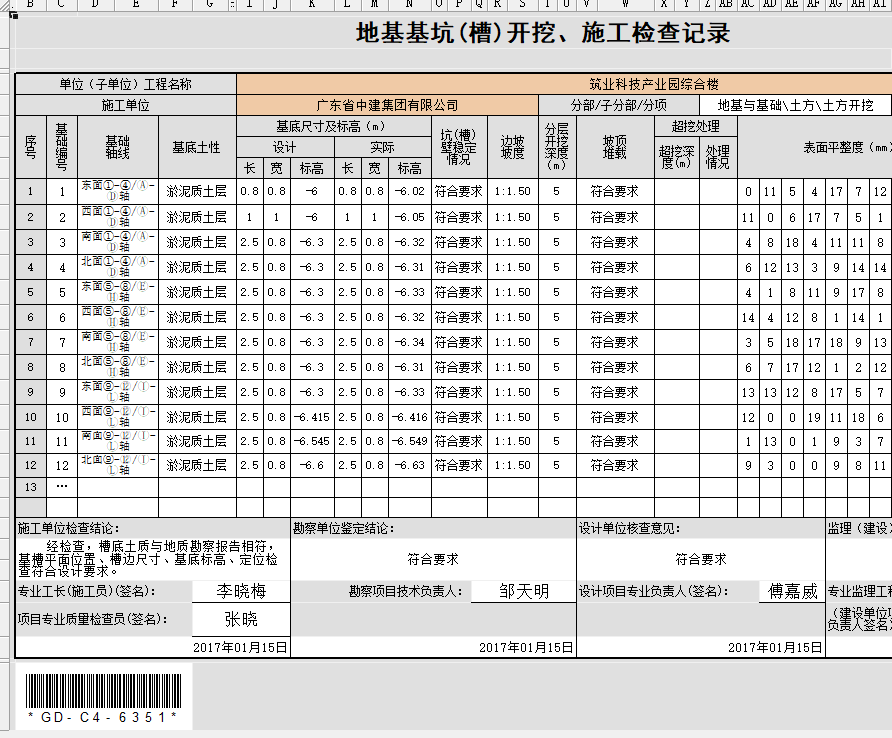Click the 项目专业质量检查员(签名) label

[x=93, y=619]
